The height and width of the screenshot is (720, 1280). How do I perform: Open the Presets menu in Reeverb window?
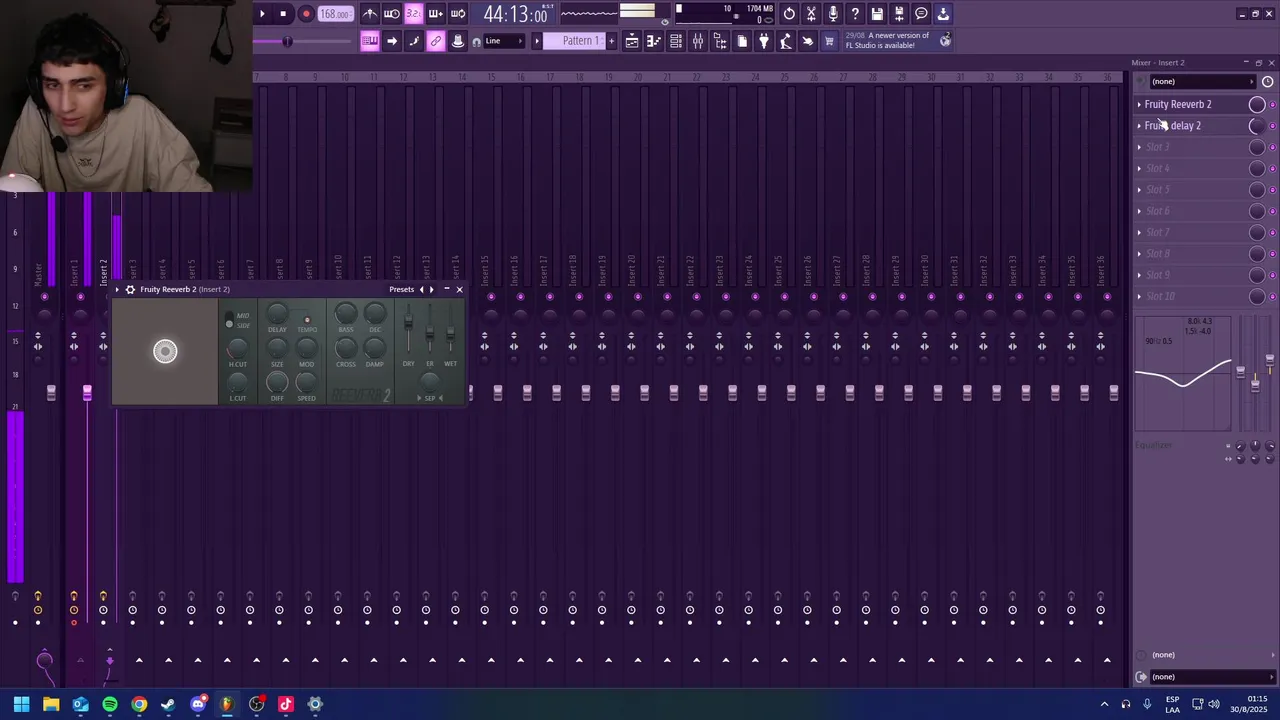tap(402, 289)
